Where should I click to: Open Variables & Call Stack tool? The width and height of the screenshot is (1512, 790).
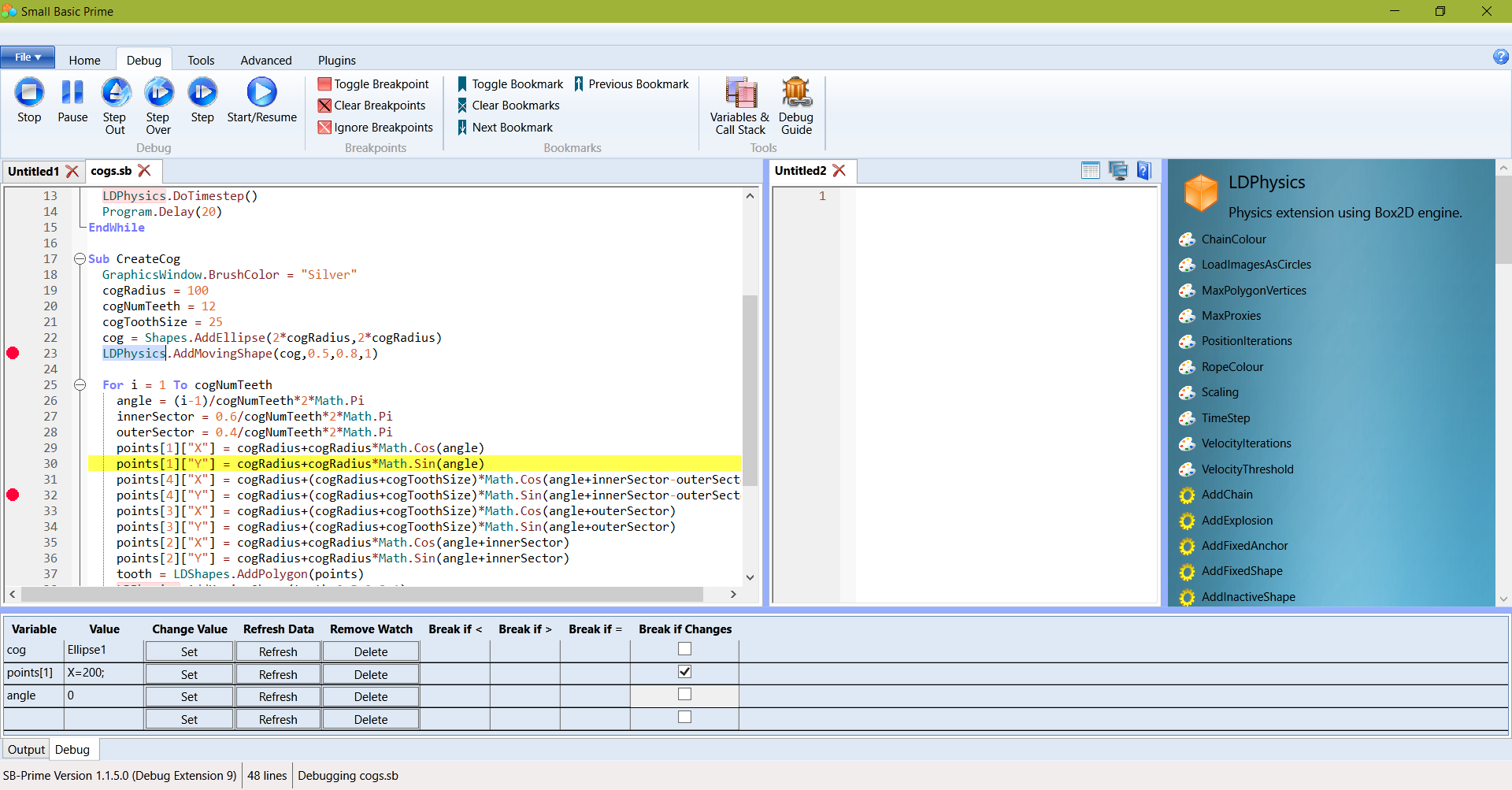[x=740, y=93]
